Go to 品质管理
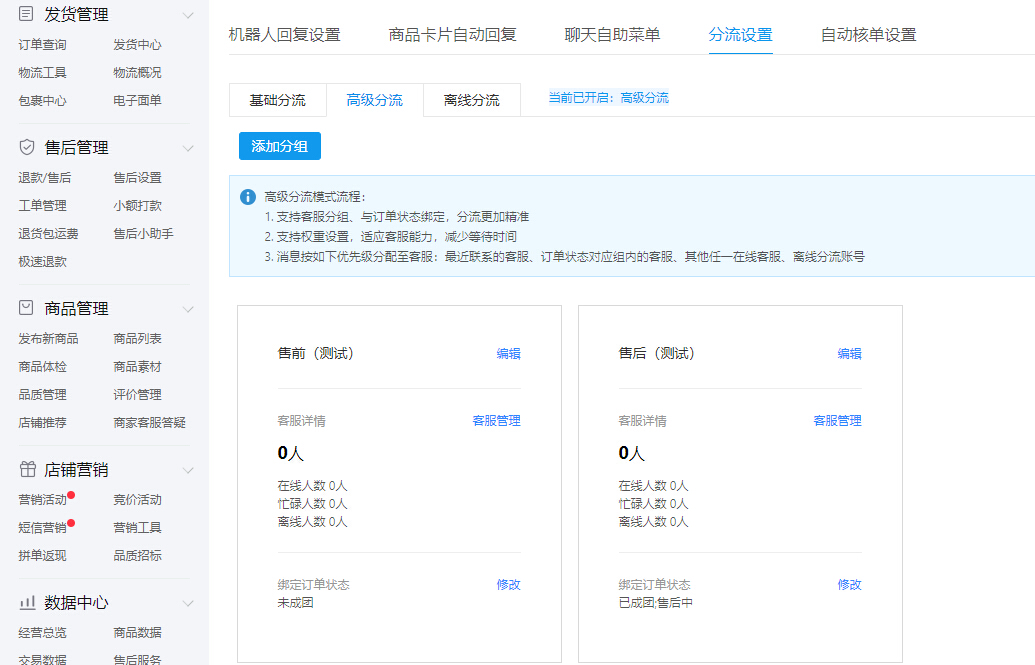Image resolution: width=1035 pixels, height=665 pixels. (x=43, y=395)
